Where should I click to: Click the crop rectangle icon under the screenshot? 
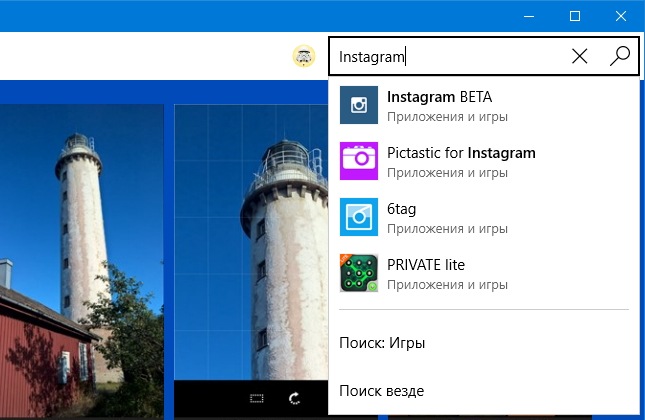pyautogui.click(x=257, y=398)
